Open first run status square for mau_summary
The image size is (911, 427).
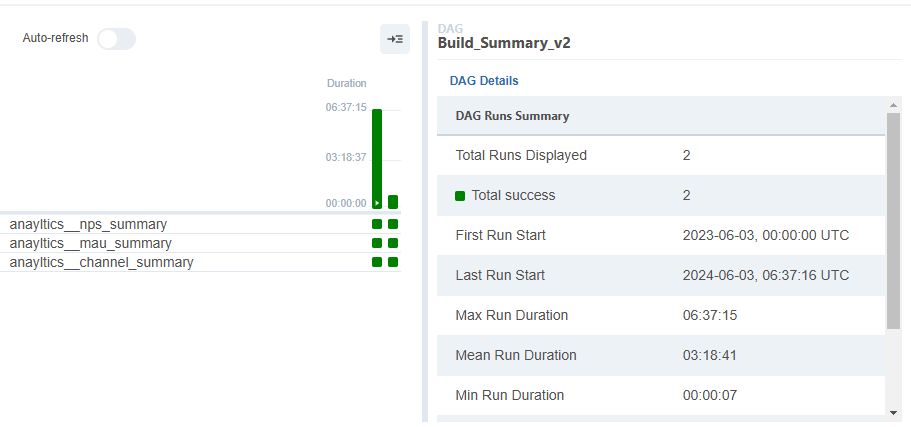click(377, 243)
